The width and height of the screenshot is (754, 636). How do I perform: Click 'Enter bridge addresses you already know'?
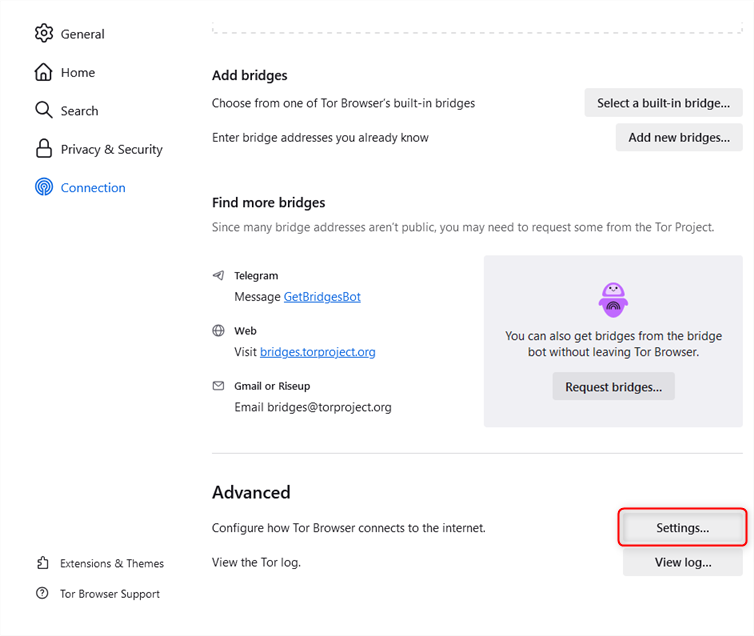320,137
